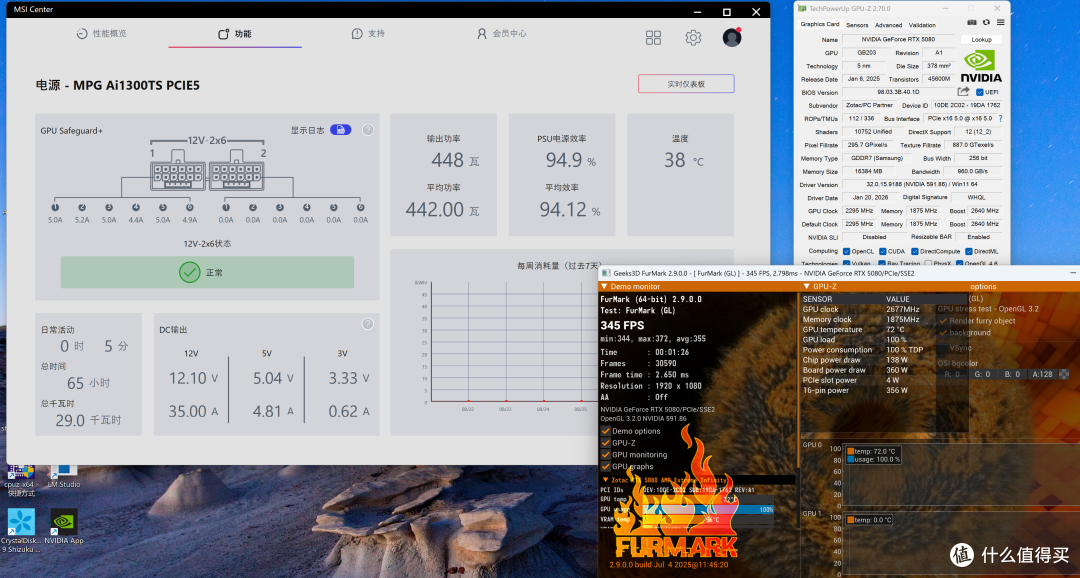Click 12.10 V reading in DC输出
Image resolution: width=1080 pixels, height=578 pixels.
pos(193,378)
